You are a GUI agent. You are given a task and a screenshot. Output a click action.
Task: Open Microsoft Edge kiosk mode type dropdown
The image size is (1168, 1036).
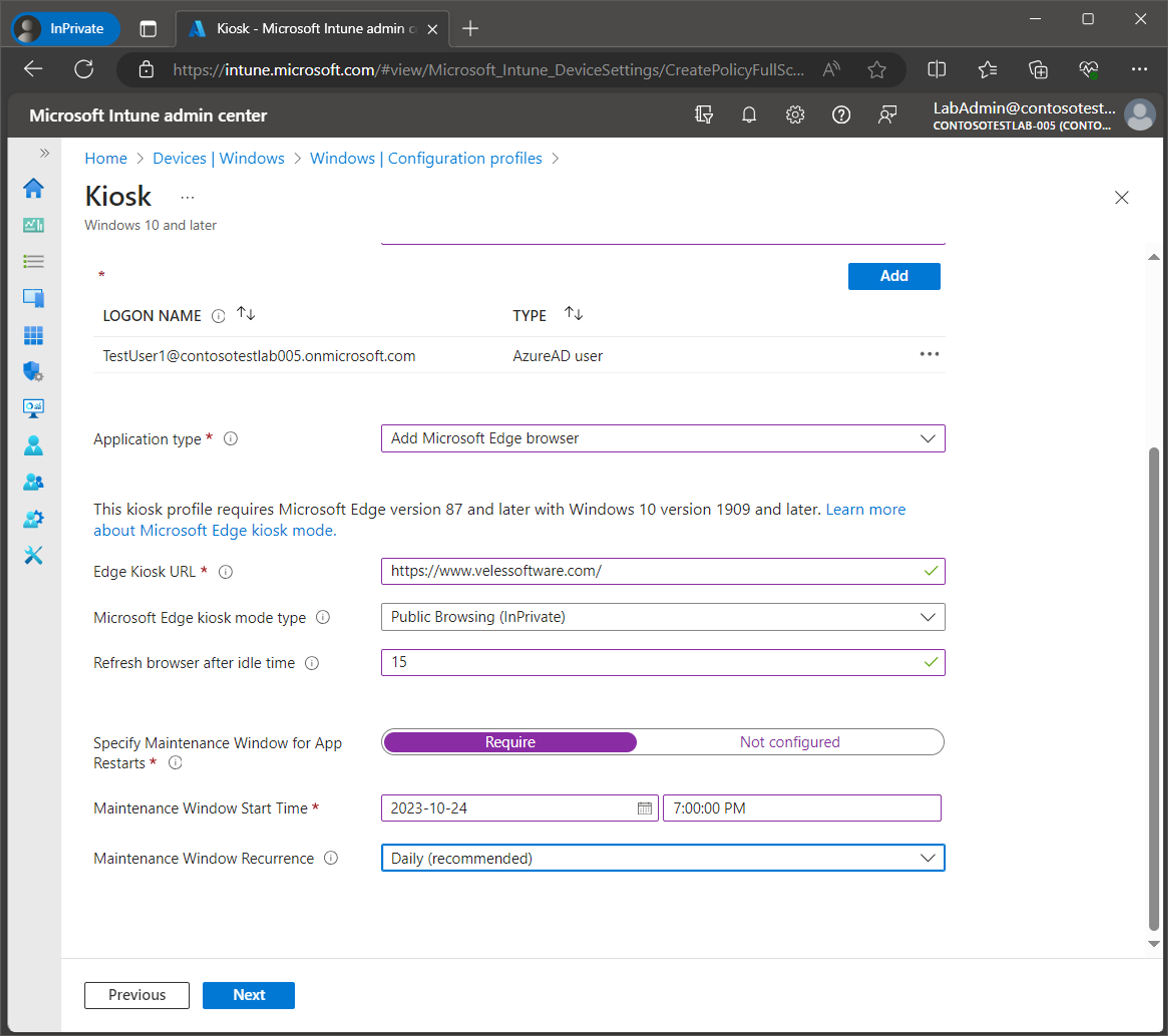point(663,617)
